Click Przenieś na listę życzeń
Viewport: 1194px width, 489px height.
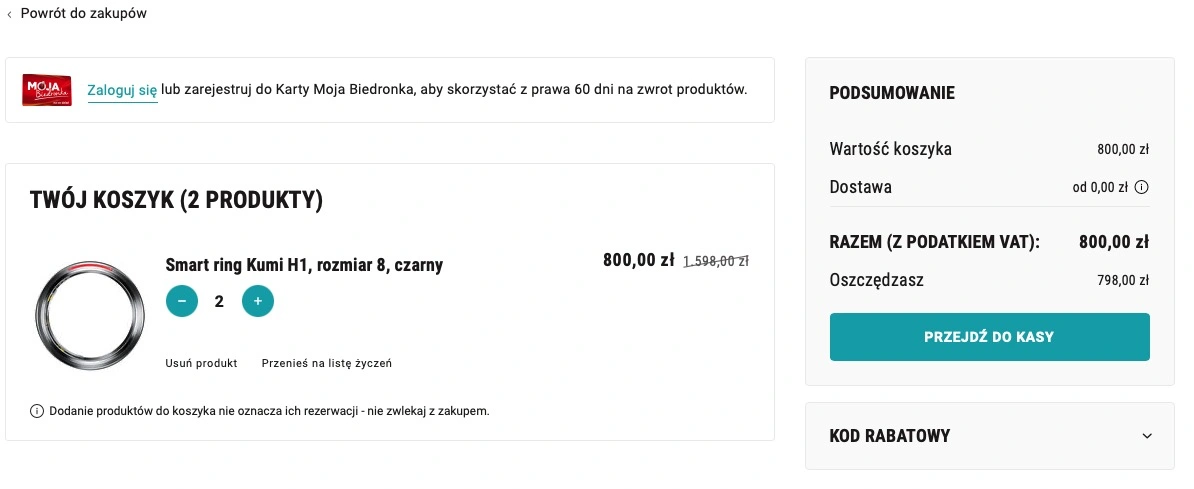pos(327,363)
